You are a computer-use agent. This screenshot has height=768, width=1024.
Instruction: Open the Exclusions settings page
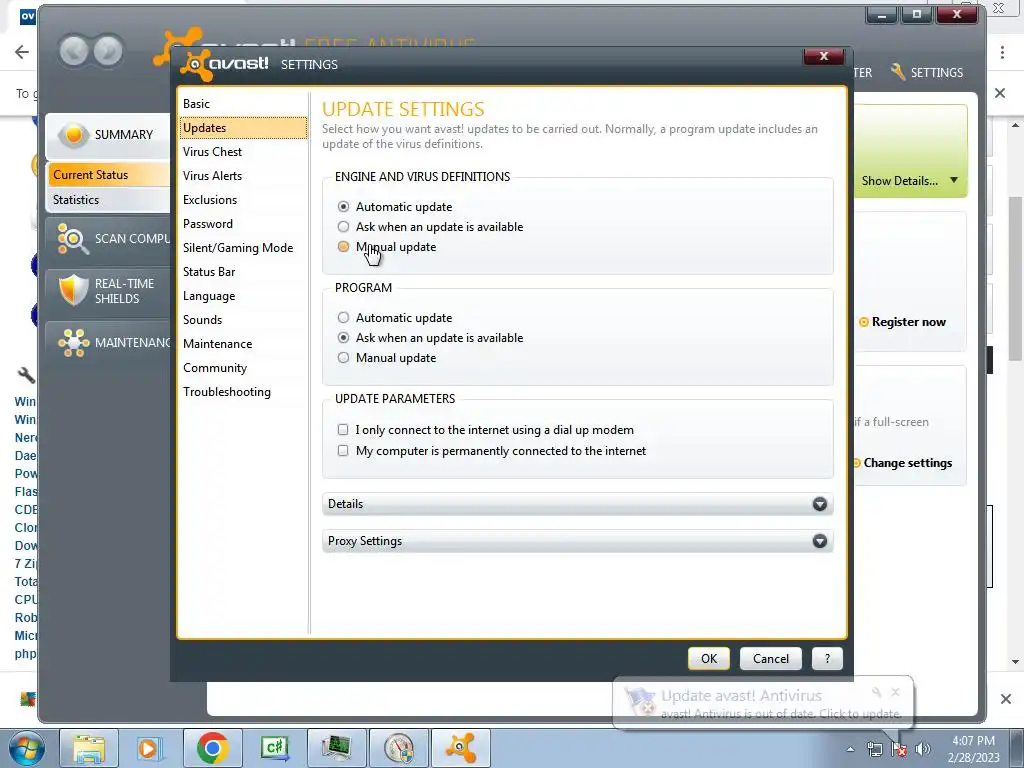243,200
